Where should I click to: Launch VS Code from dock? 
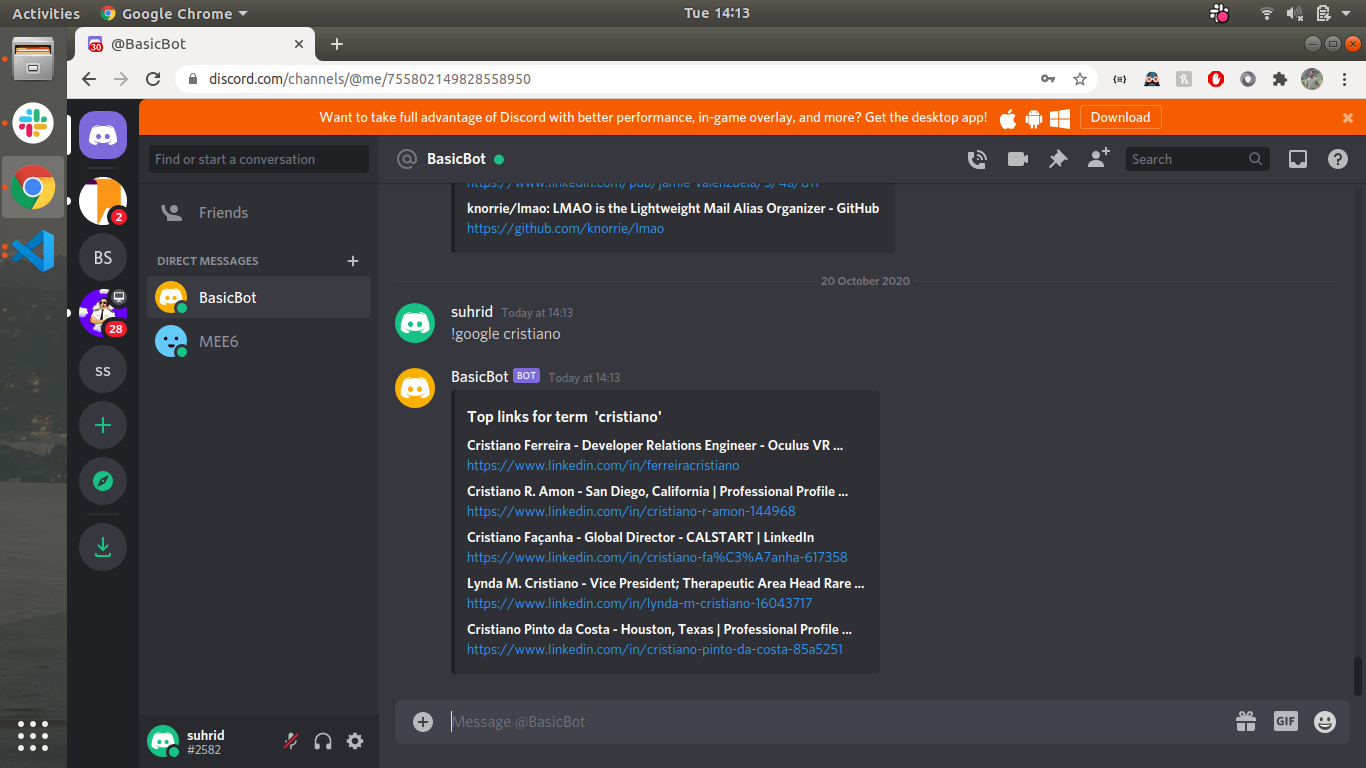point(33,250)
